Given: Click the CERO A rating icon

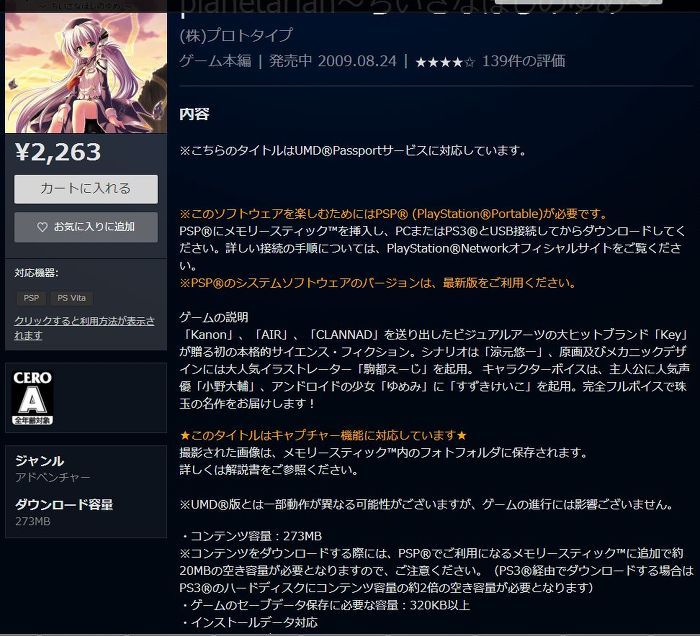Looking at the screenshot, I should point(33,398).
